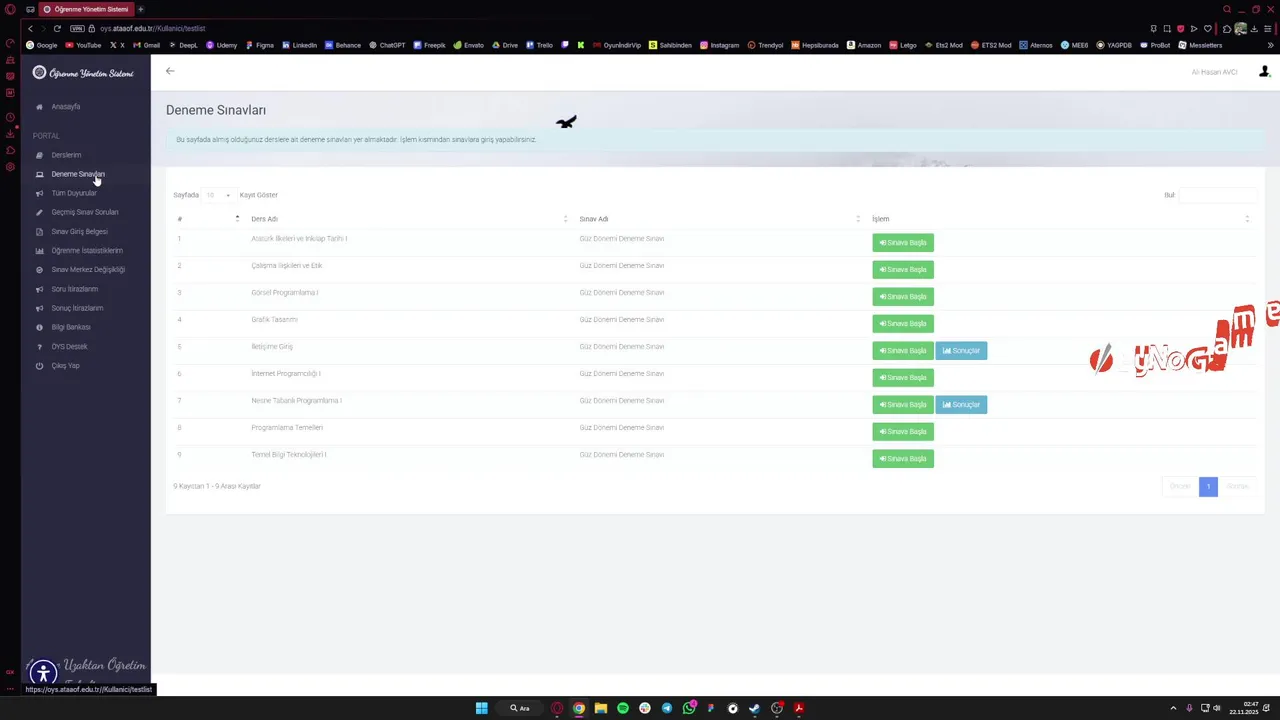Image resolution: width=1280 pixels, height=720 pixels.
Task: Open Anasayfa home icon in sidebar
Action: click(x=39, y=107)
